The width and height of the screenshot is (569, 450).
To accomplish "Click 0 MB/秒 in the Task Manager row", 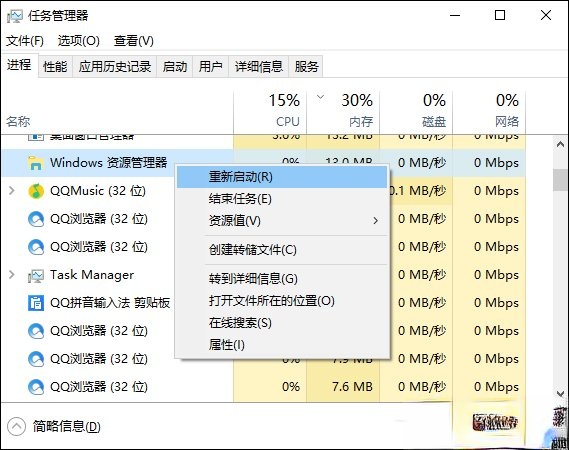I will point(421,275).
